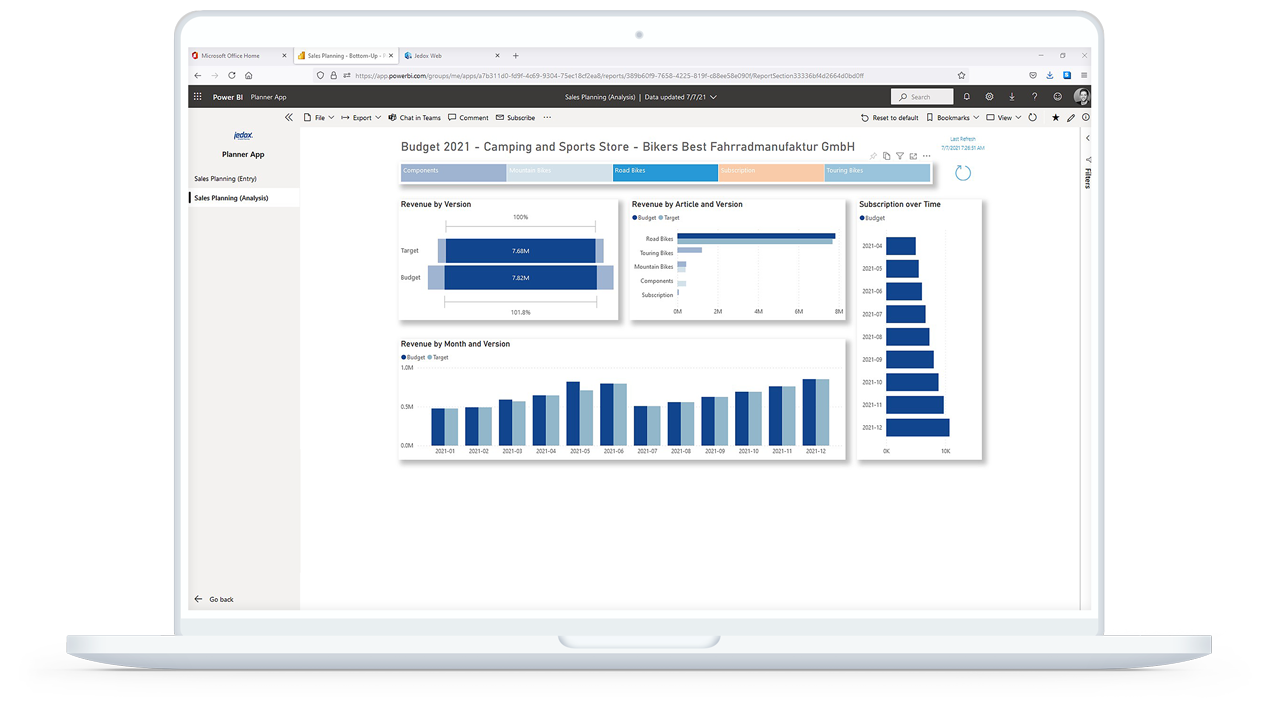Toggle the Road Bikes slicer tile

point(665,172)
